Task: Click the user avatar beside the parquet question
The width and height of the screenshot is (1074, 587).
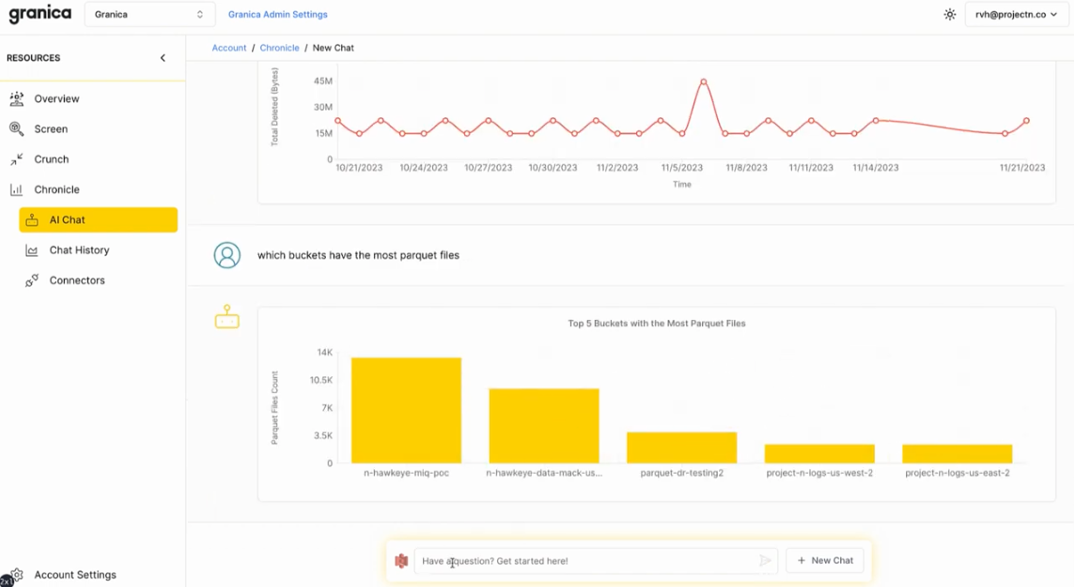Action: pos(227,255)
